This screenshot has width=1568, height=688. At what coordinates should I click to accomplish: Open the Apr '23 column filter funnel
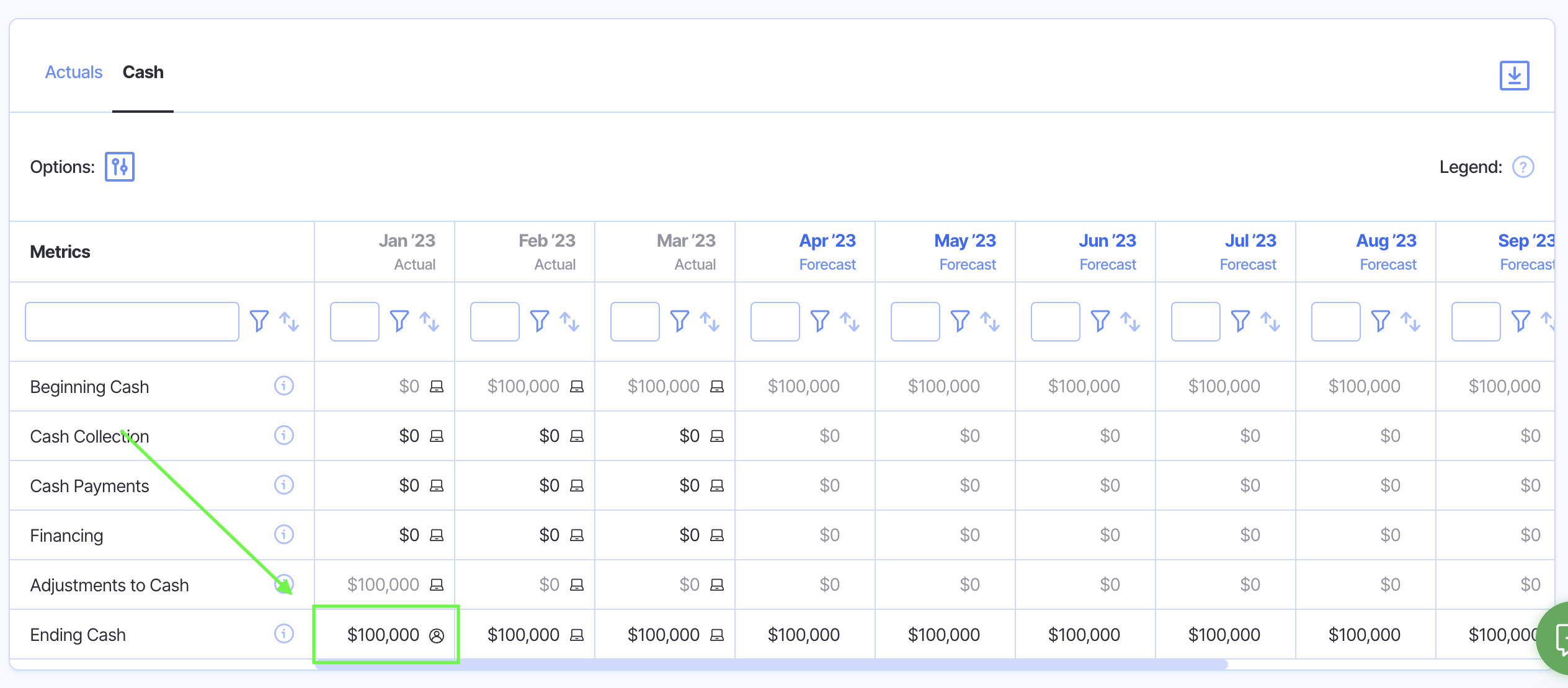point(820,321)
